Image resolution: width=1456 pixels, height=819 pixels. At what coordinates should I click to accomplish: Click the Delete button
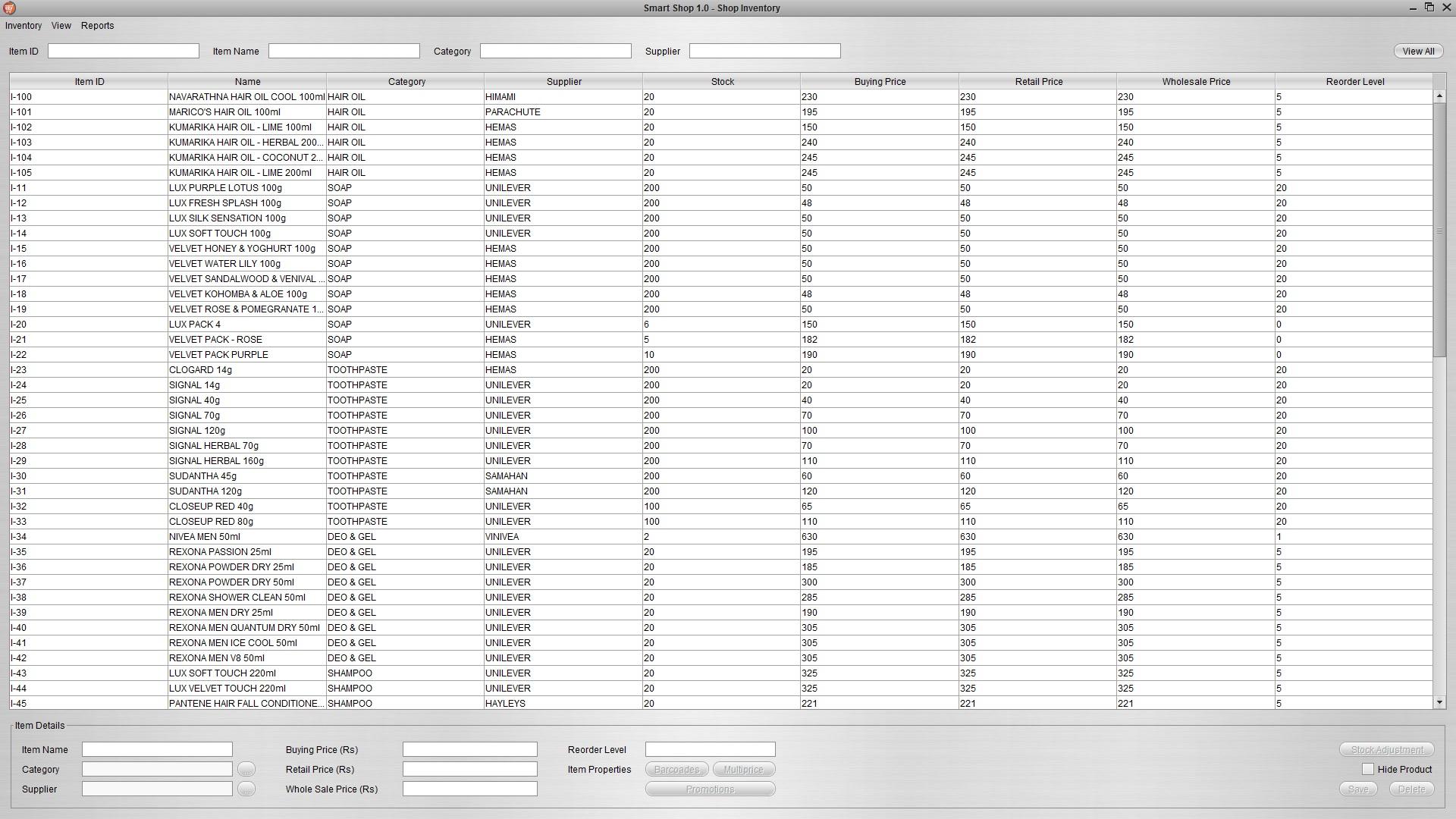(1412, 789)
